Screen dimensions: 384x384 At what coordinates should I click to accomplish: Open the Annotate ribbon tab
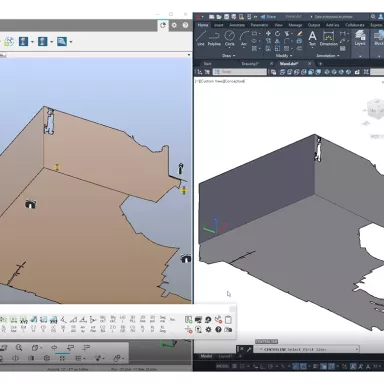(x=237, y=25)
